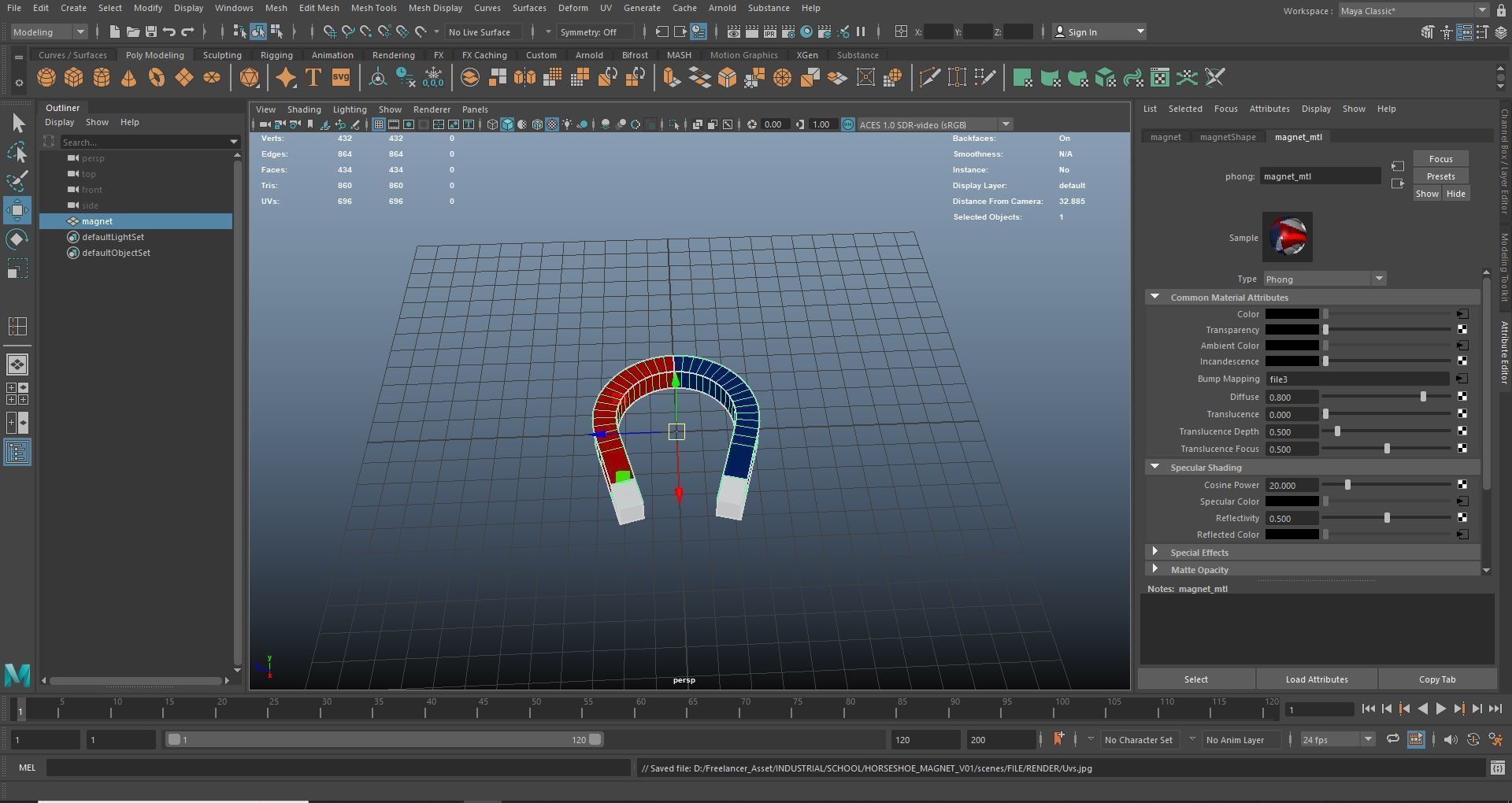This screenshot has width=1512, height=803.
Task: Open the viewport Shading menu
Action: click(x=304, y=109)
